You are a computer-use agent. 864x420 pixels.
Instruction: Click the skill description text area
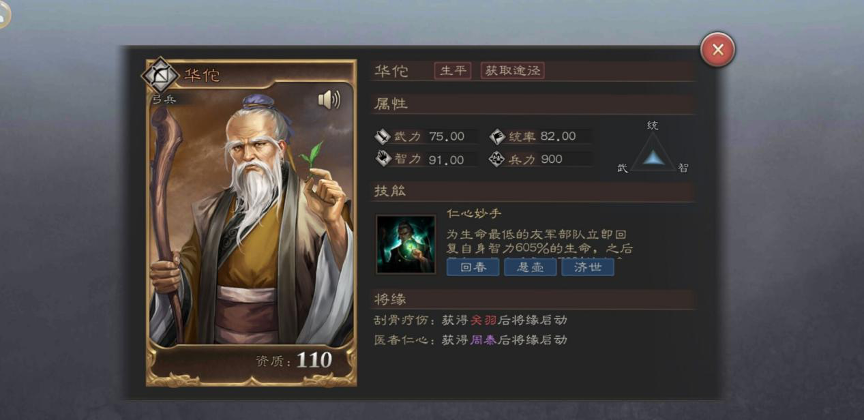click(x=540, y=243)
